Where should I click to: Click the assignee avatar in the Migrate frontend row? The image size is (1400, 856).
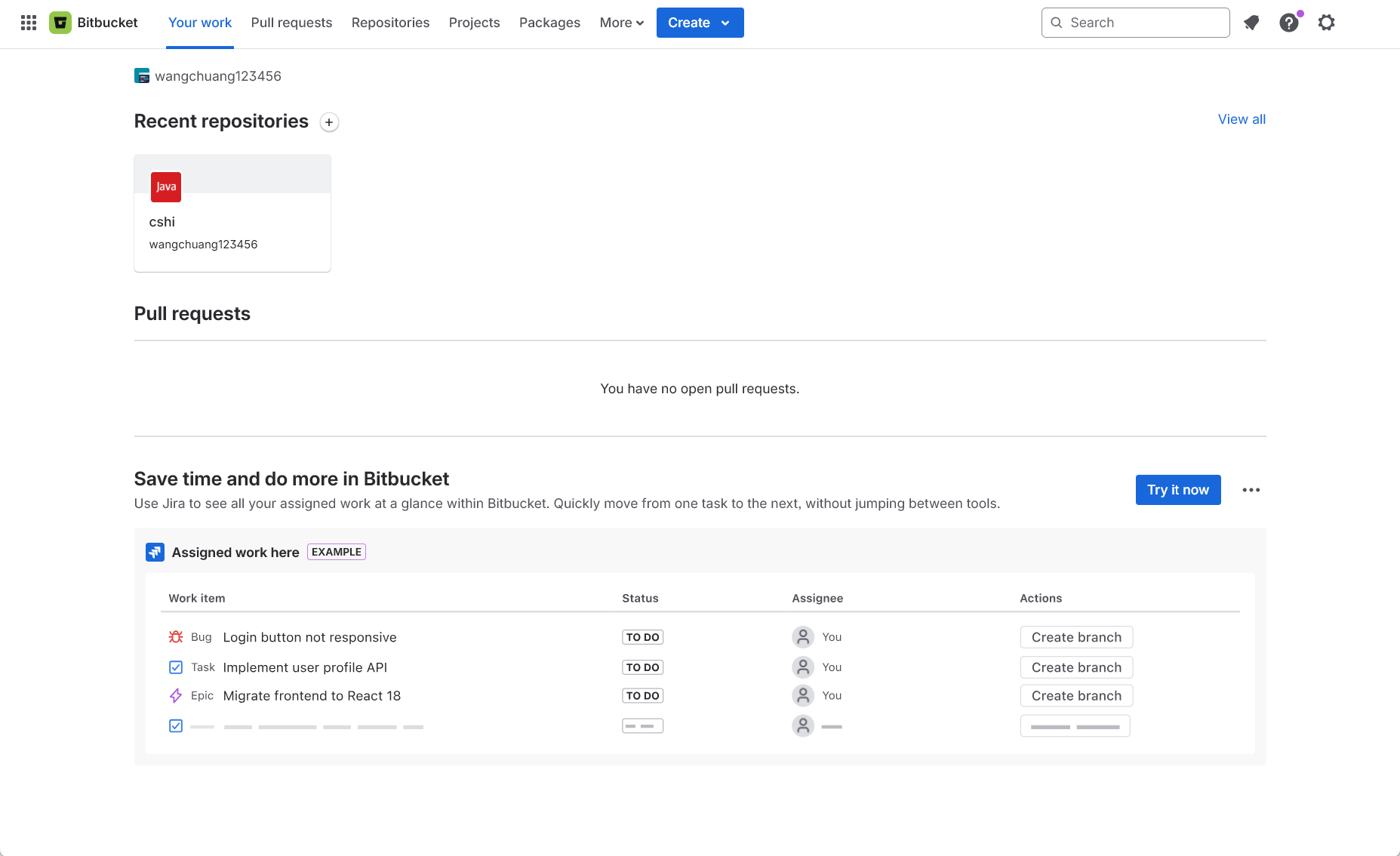click(803, 695)
